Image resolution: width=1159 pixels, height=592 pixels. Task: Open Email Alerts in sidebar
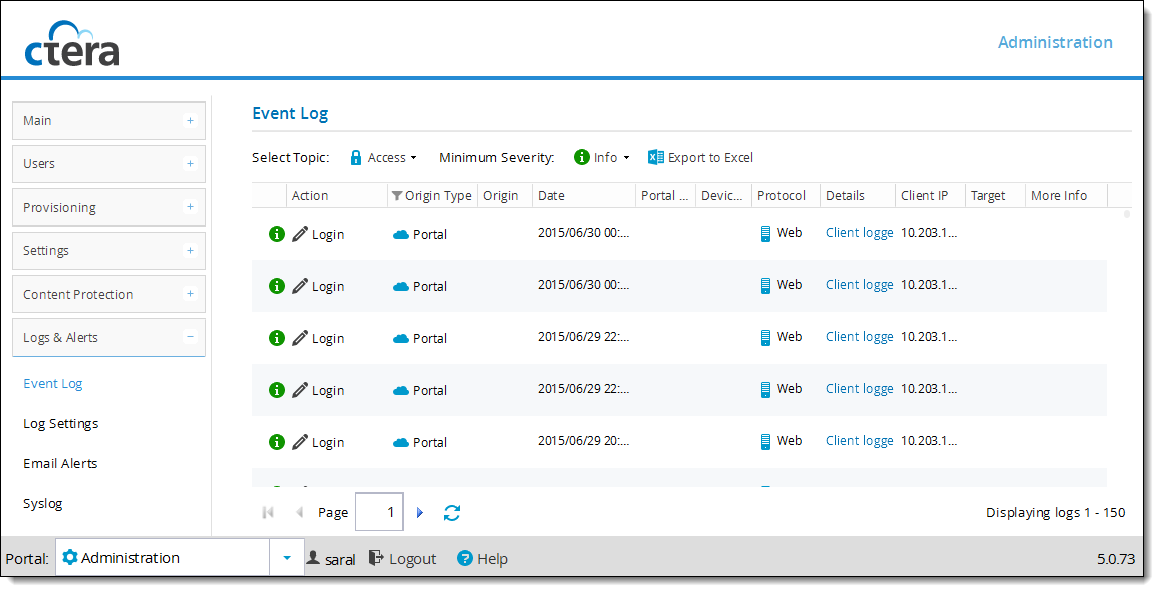tap(60, 463)
